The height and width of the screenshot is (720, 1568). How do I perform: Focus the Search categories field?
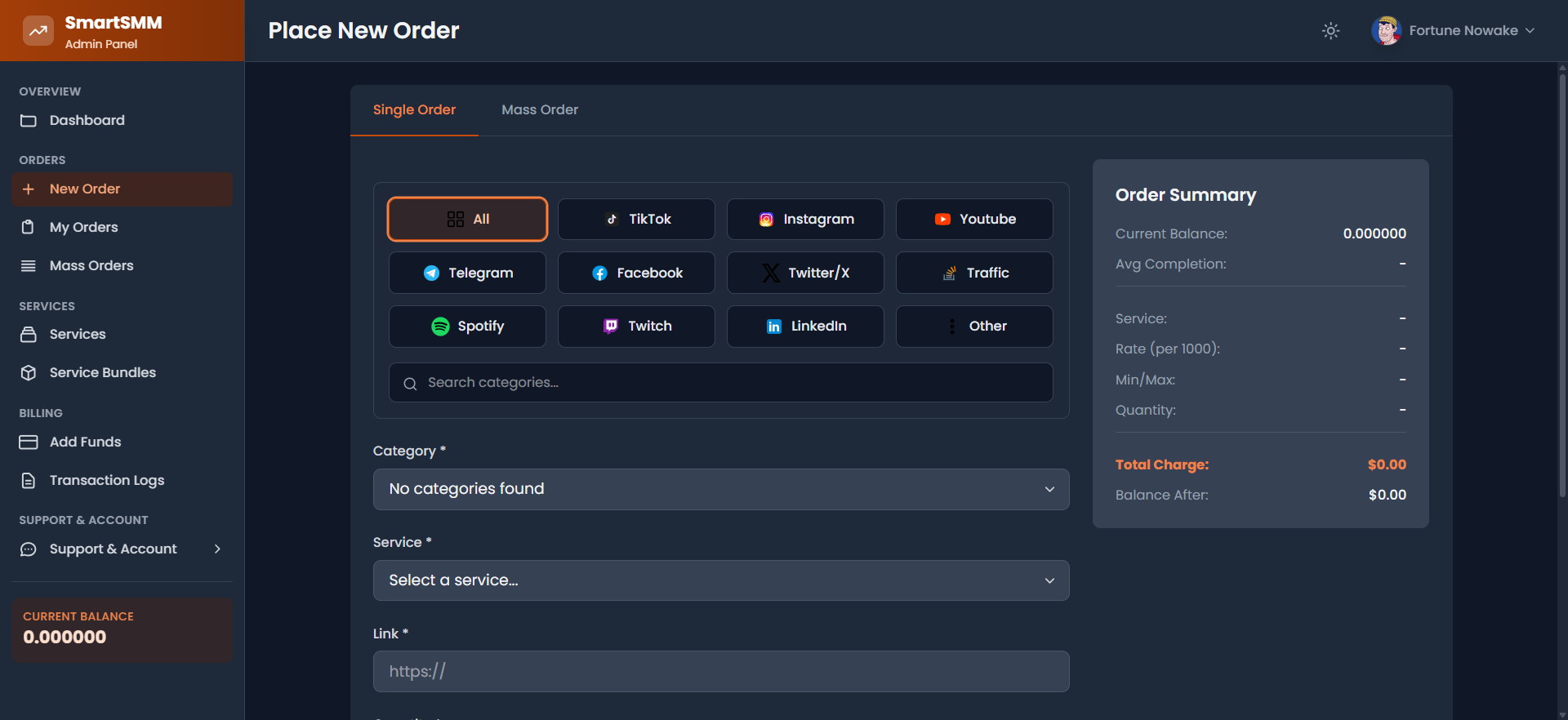(x=720, y=383)
